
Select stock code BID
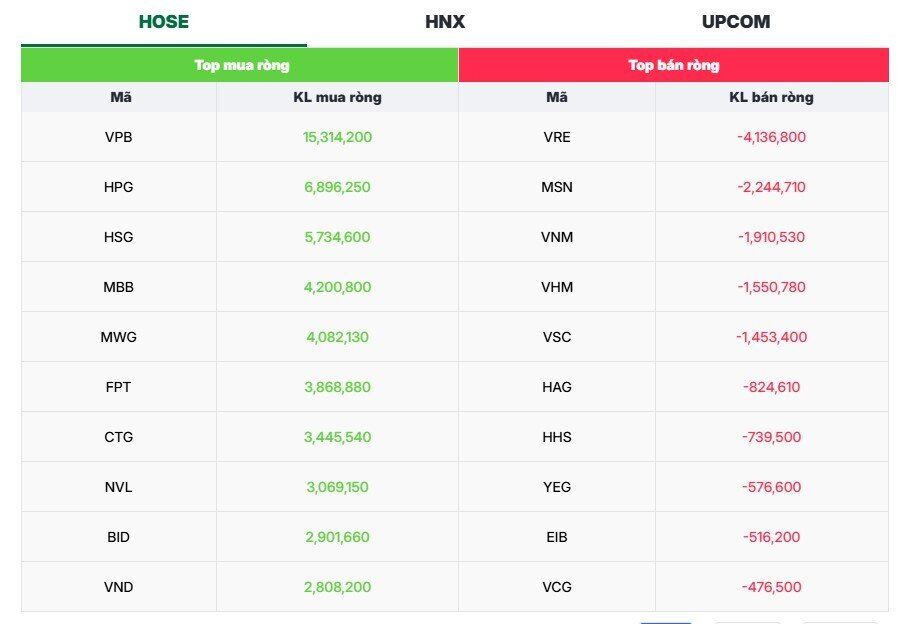pyautogui.click(x=119, y=537)
